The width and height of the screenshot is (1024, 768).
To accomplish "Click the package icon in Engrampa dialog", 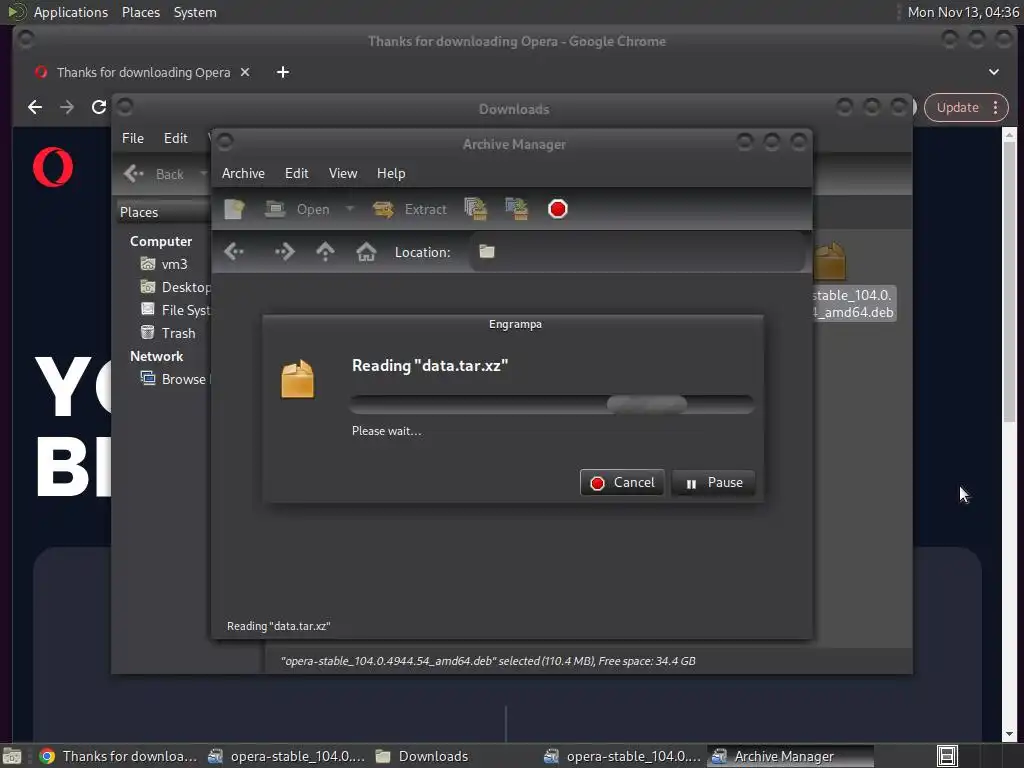I will click(298, 379).
